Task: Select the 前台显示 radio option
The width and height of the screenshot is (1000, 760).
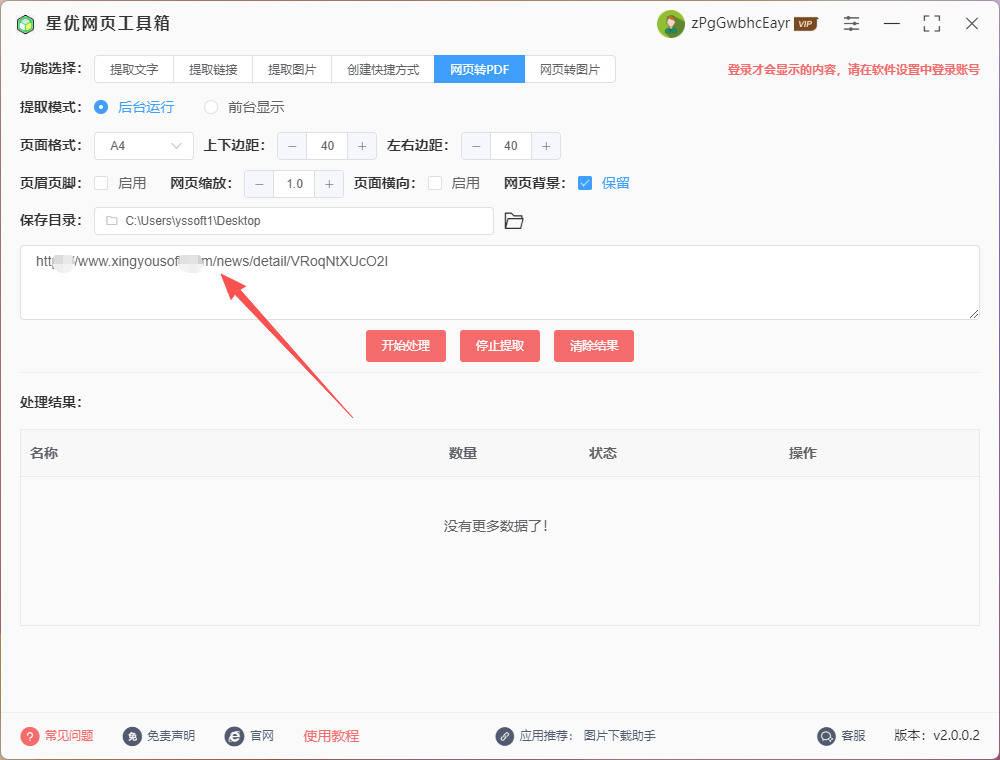Action: point(211,107)
